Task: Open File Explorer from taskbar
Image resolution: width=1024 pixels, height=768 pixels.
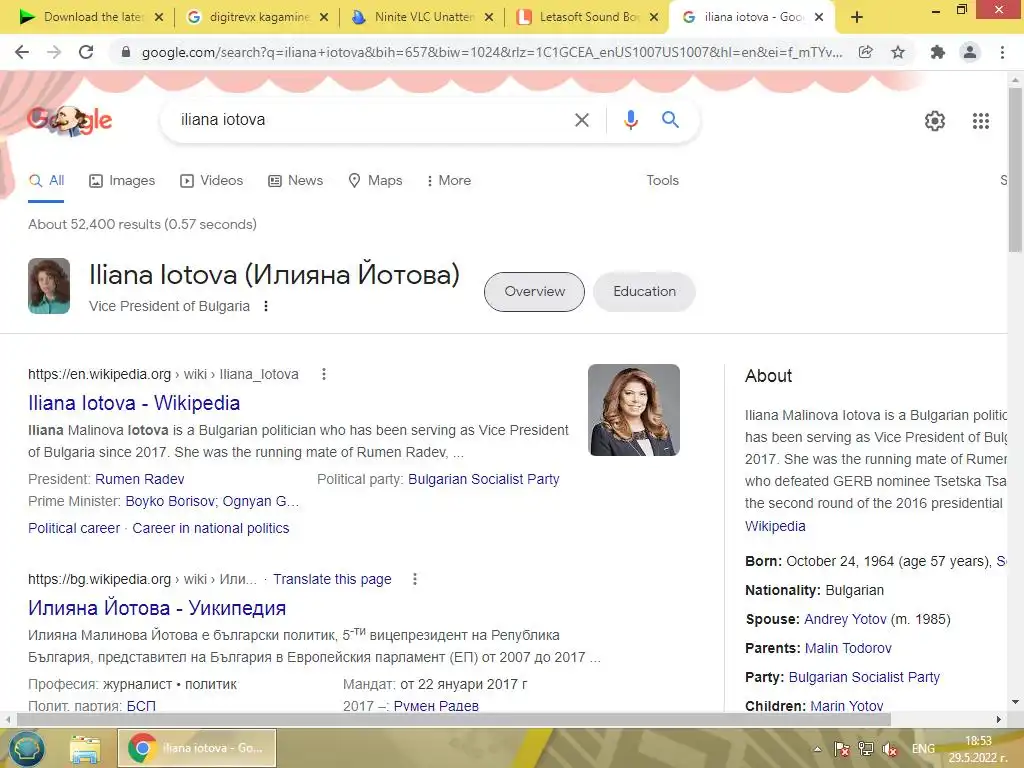Action: pyautogui.click(x=86, y=749)
